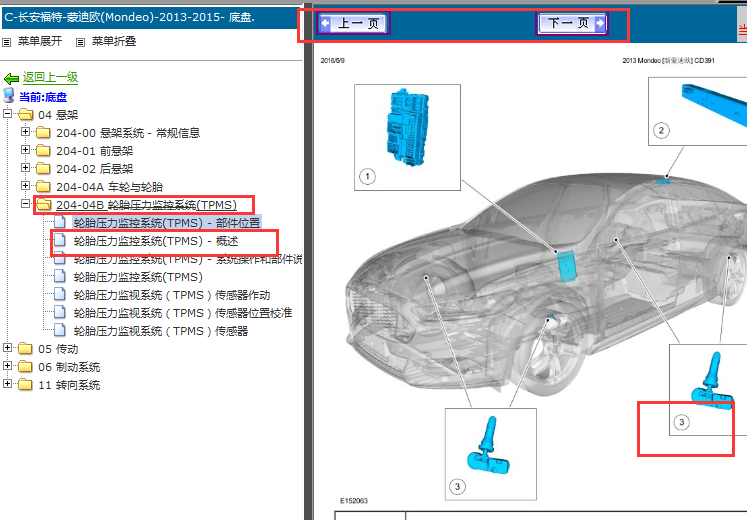Click folder icon of 05 传动
Image resolution: width=747 pixels, height=520 pixels.
[25, 349]
